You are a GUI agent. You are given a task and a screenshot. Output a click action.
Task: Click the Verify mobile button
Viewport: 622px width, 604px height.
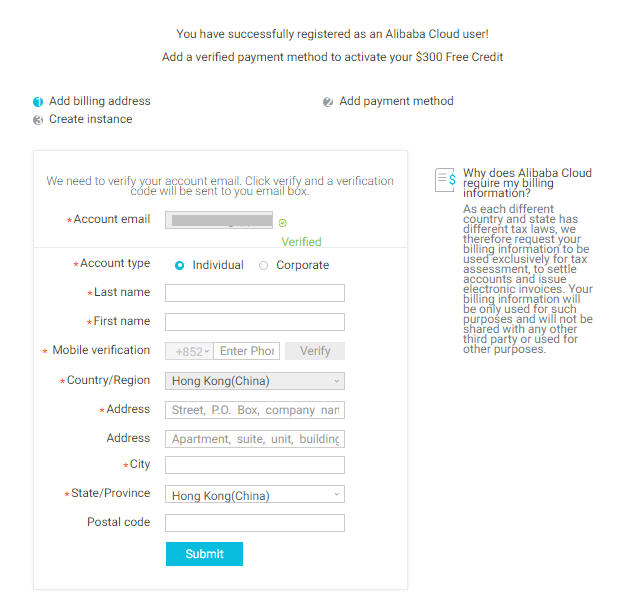click(315, 351)
